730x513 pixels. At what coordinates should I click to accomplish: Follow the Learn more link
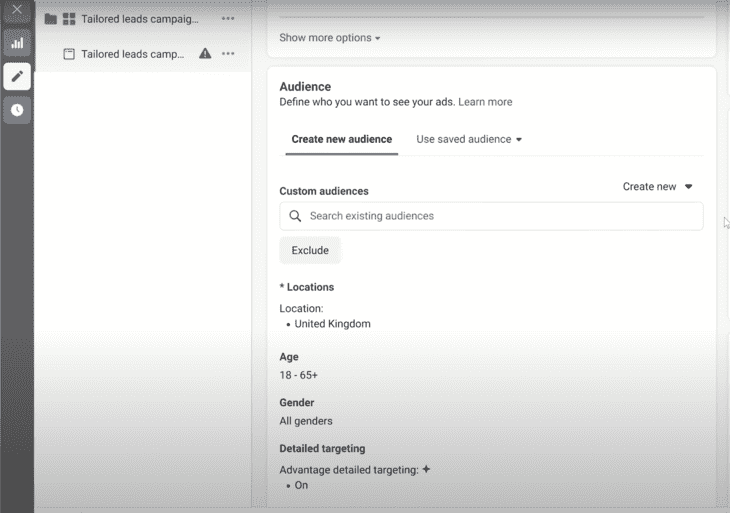(485, 102)
